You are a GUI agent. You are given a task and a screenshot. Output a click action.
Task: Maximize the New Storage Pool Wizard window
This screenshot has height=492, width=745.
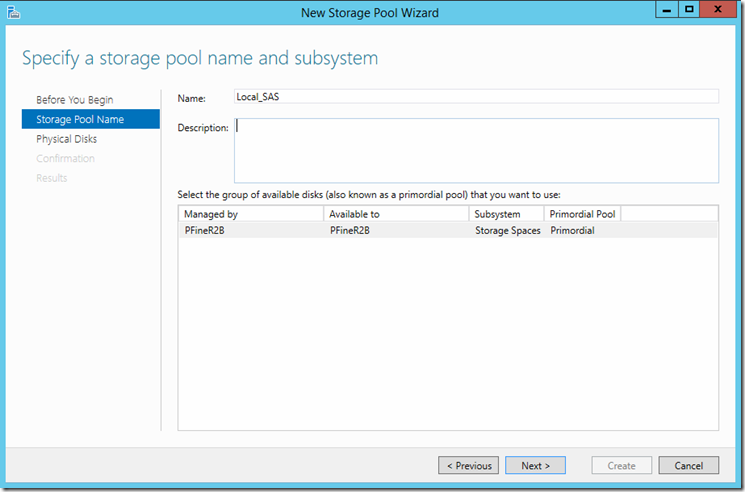pos(689,9)
